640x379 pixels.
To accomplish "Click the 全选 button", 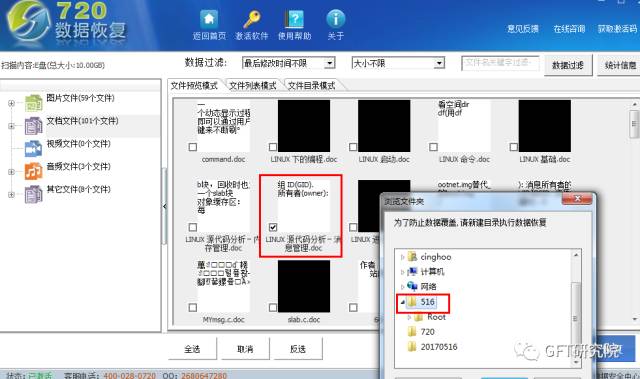I will [x=192, y=349].
